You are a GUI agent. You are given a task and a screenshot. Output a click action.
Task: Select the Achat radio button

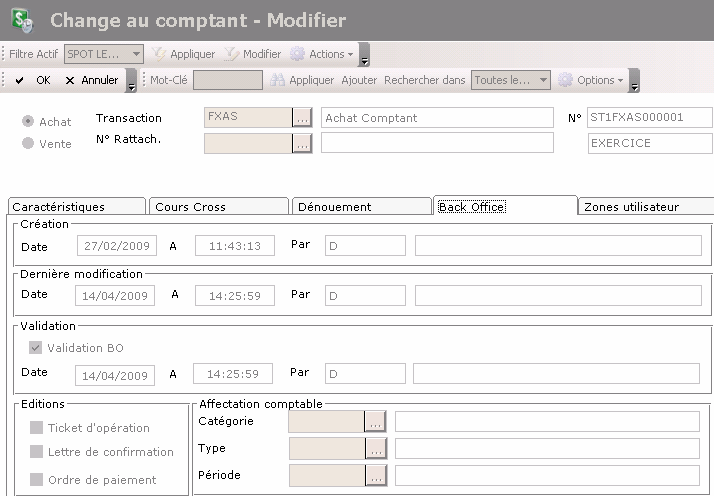[28, 122]
